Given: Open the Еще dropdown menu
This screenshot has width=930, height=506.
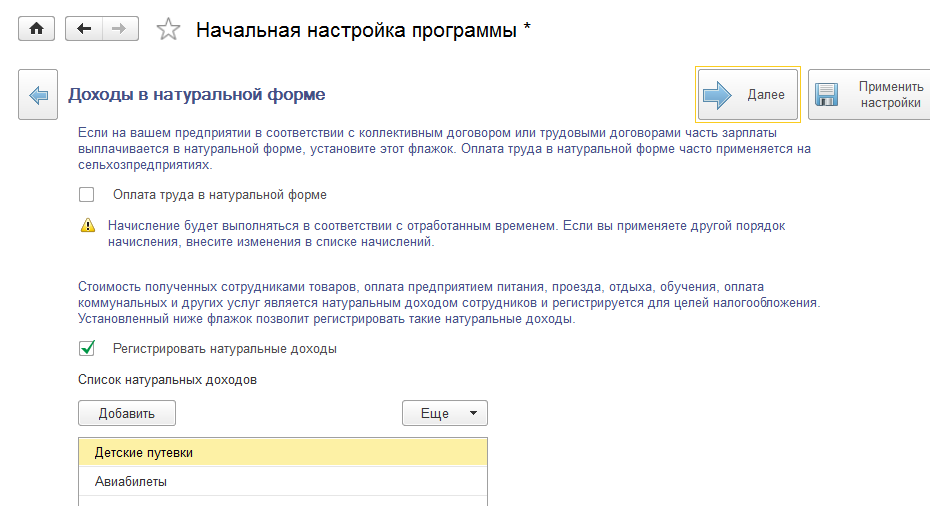Looking at the screenshot, I should (x=444, y=413).
